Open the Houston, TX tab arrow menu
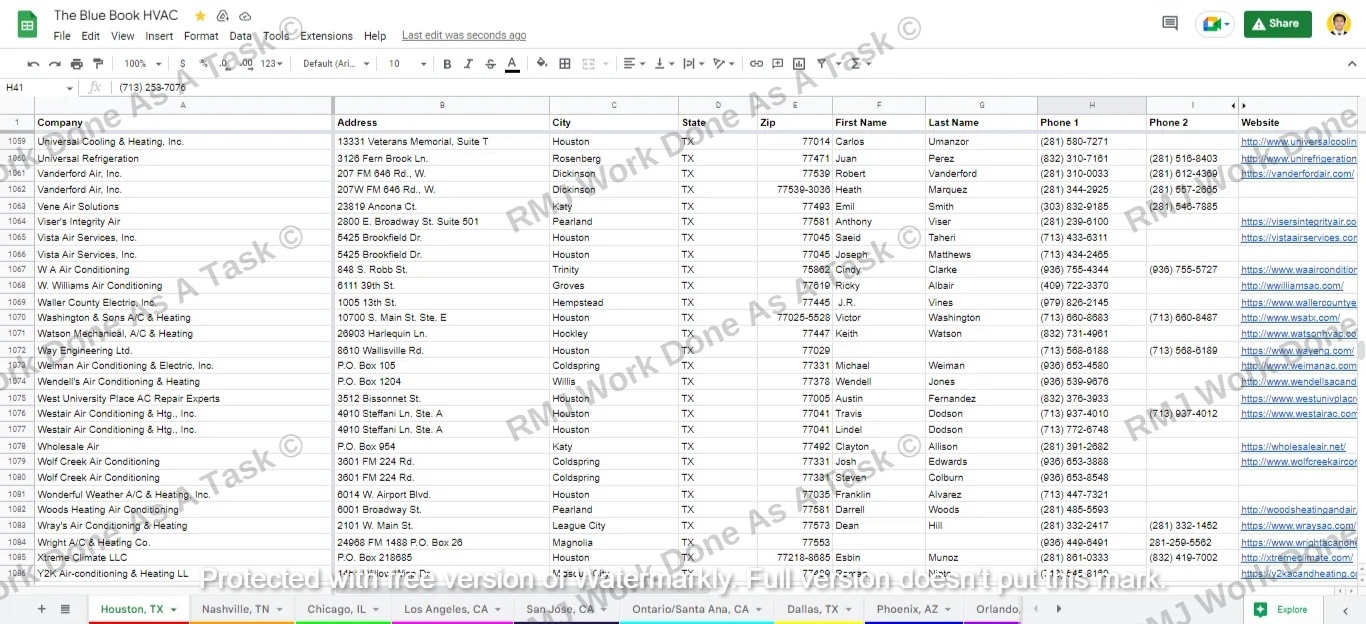This screenshot has width=1366, height=624. tap(174, 609)
